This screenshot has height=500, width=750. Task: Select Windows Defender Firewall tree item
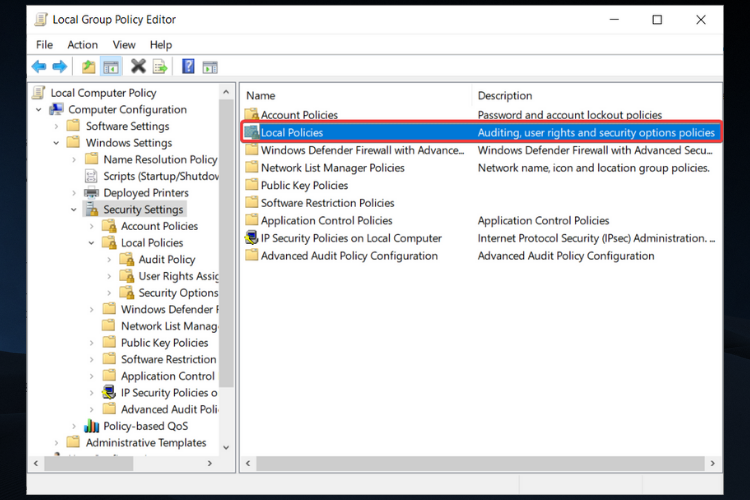click(169, 309)
